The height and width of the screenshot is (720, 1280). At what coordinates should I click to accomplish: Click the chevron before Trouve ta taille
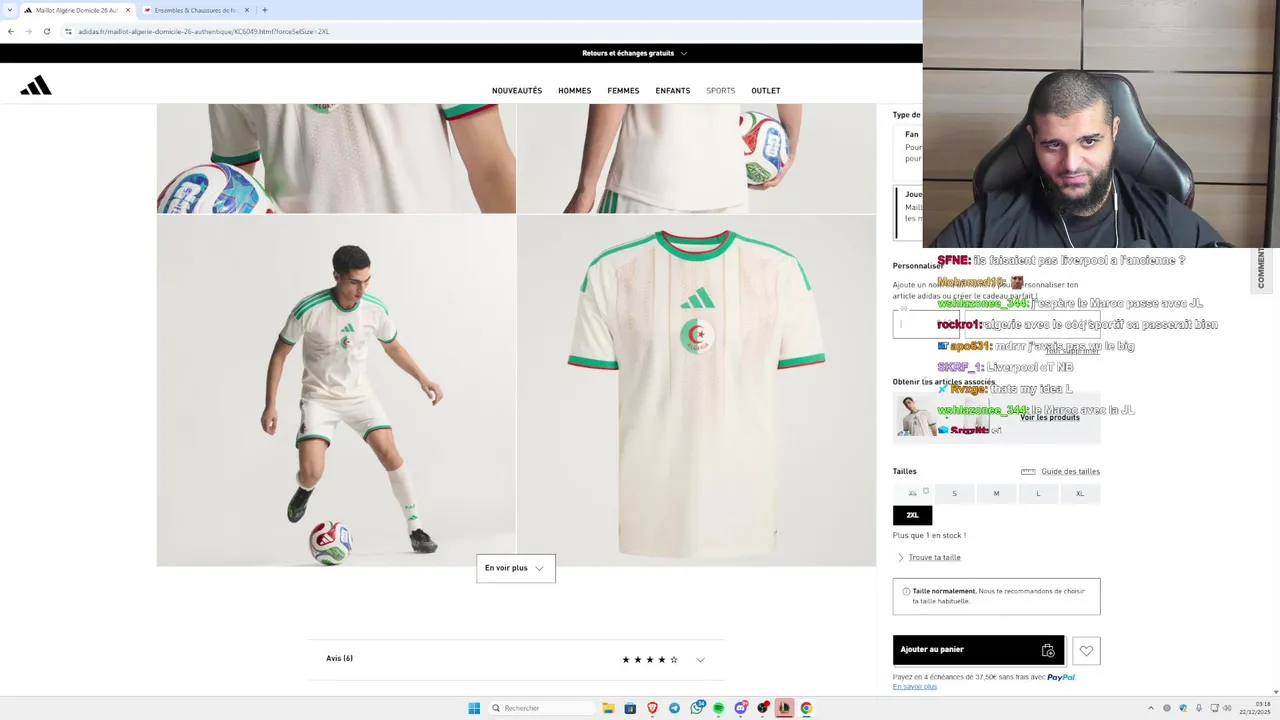(x=900, y=558)
